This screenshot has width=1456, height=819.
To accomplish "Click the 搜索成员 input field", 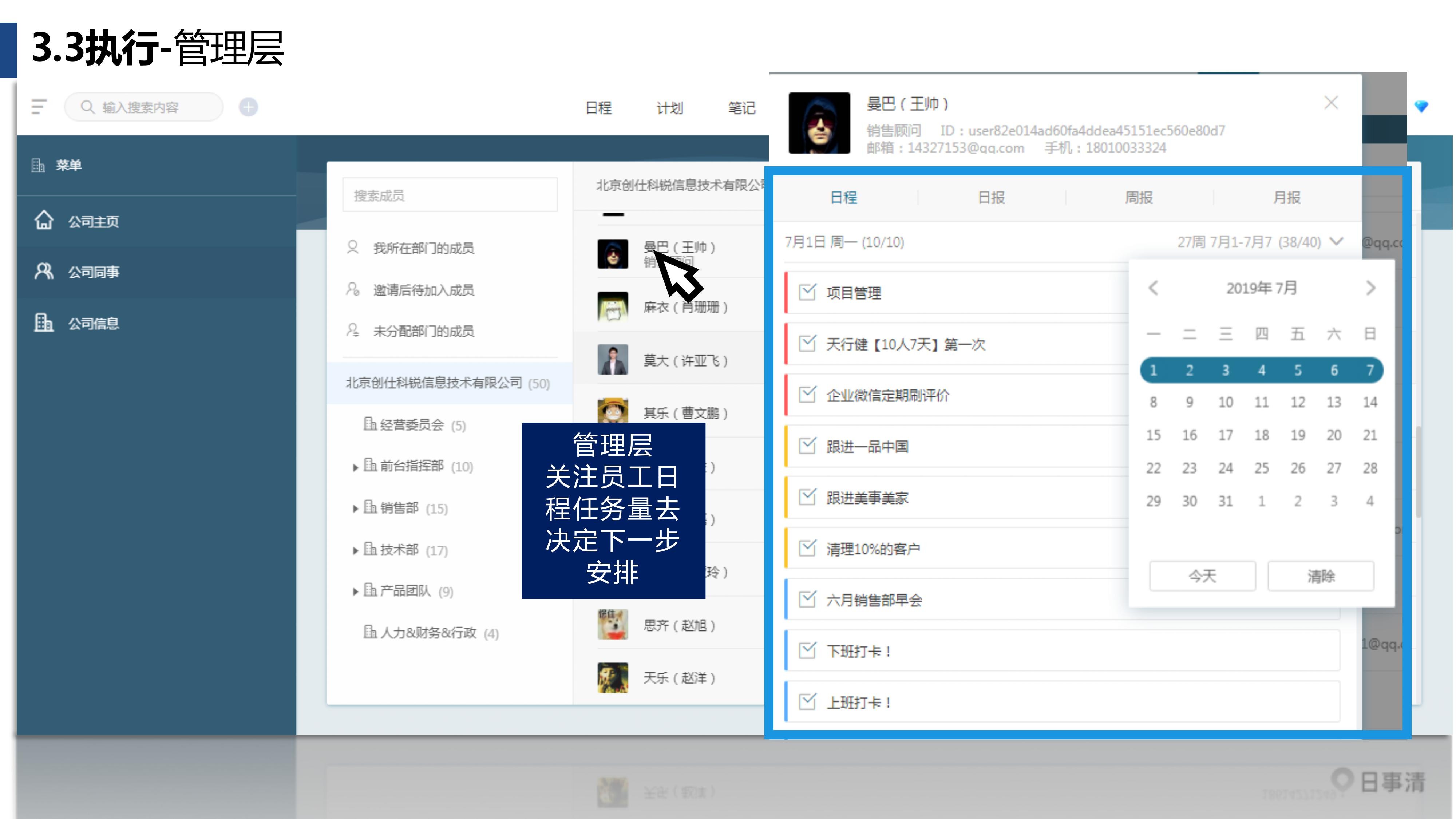I will [450, 195].
